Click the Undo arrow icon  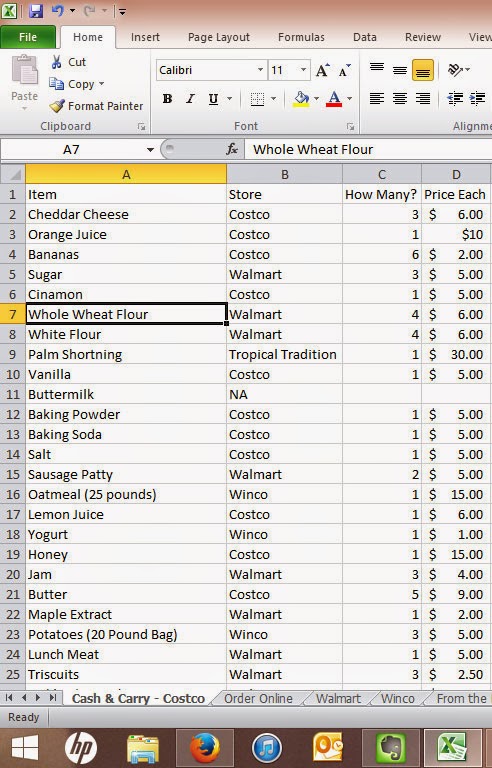[x=58, y=11]
